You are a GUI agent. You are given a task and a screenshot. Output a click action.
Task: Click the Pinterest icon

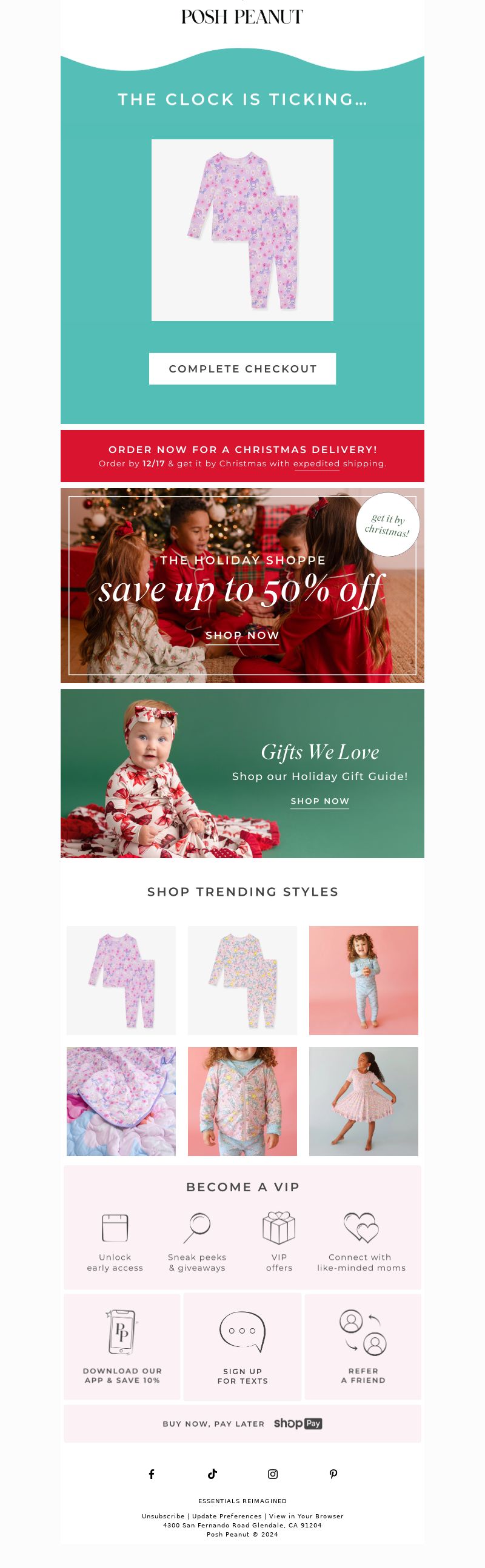pos(333,1474)
